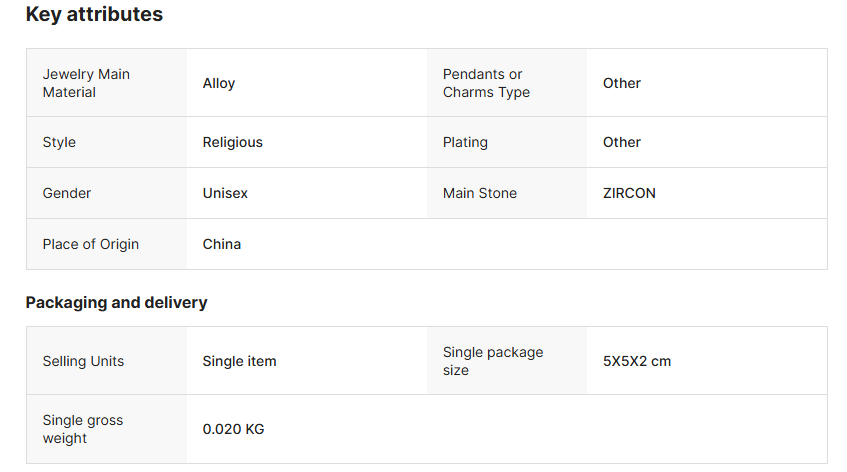This screenshot has height=472, width=847.
Task: Click the Other value beside Pendants or Charms Type
Action: [x=622, y=83]
